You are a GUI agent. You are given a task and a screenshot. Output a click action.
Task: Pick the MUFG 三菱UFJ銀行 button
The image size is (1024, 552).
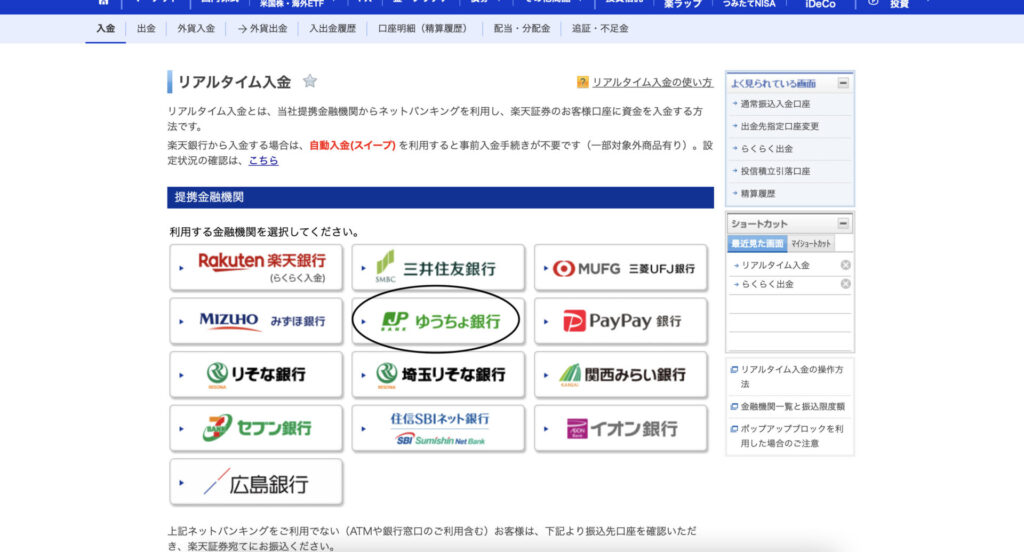(620, 268)
